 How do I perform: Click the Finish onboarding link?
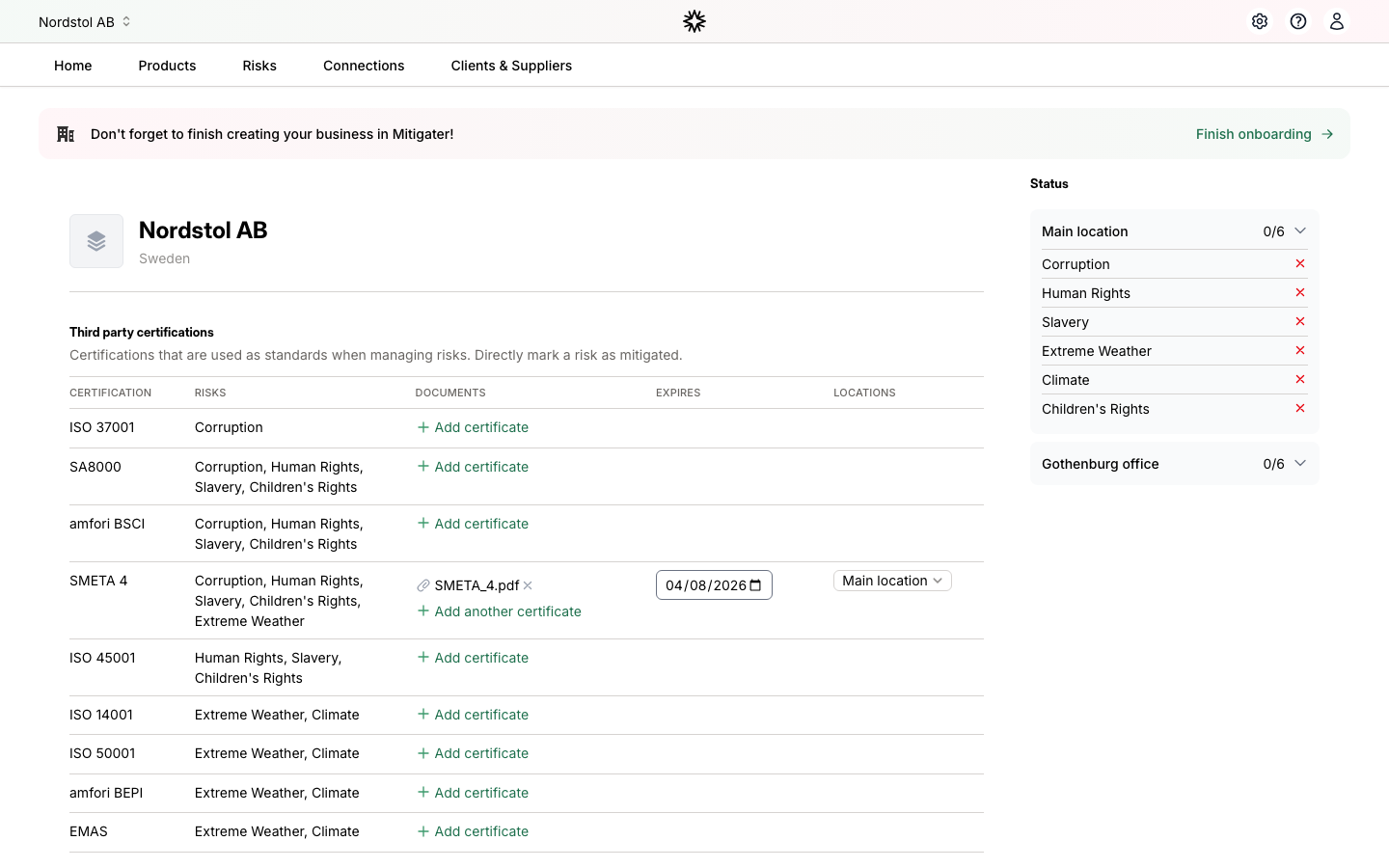pos(1265,134)
